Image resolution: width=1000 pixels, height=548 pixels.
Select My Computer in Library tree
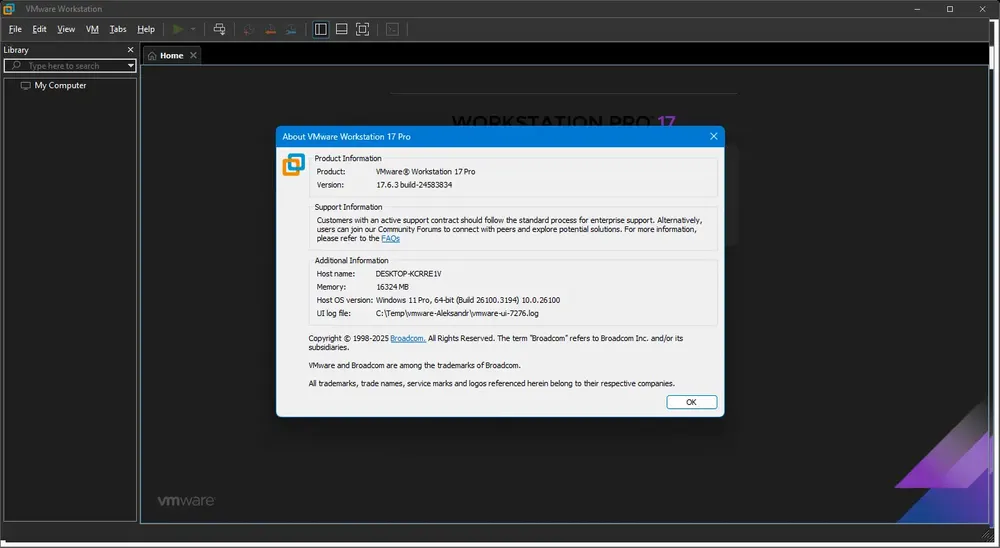[x=60, y=85]
